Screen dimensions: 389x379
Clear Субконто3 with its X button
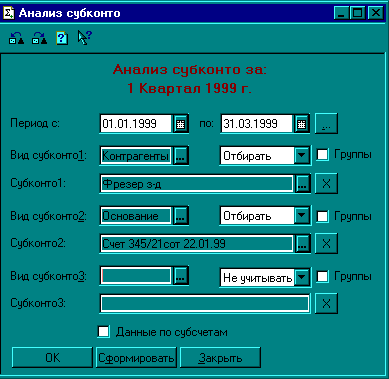pos(326,303)
